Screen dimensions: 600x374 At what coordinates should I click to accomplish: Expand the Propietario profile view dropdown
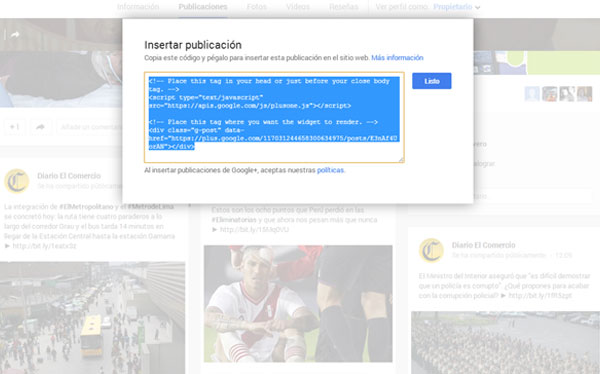(457, 7)
